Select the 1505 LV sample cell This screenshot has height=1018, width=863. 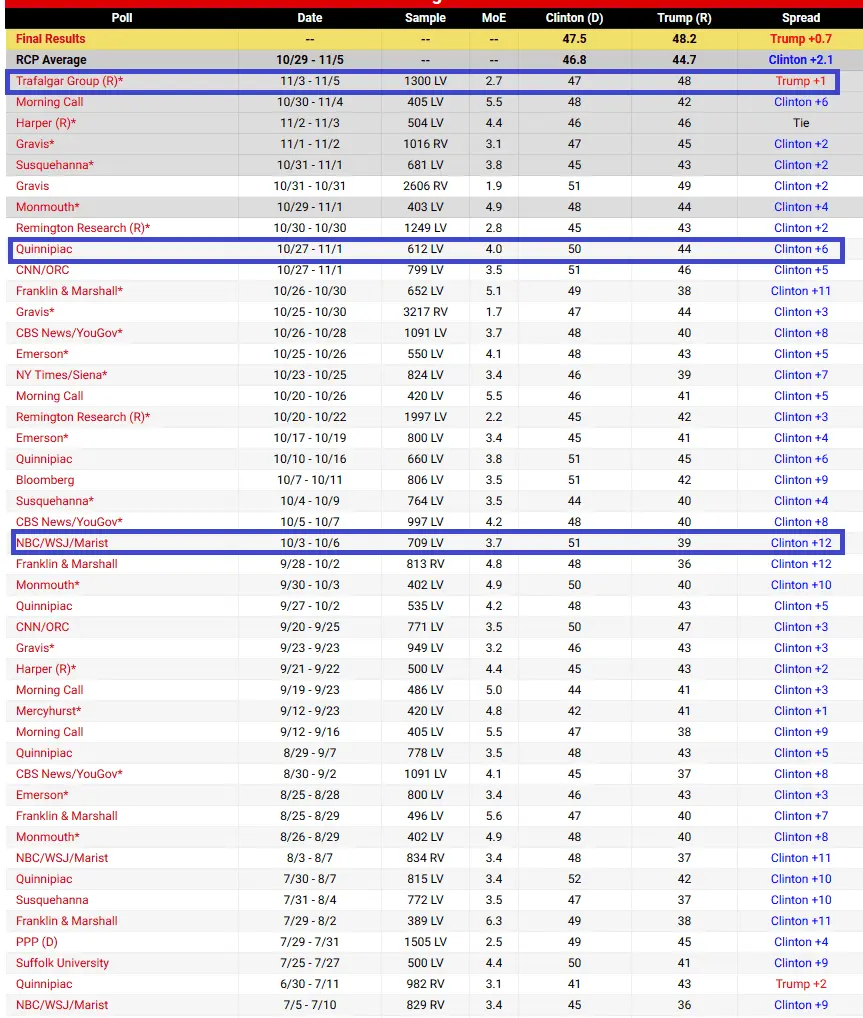tap(425, 942)
